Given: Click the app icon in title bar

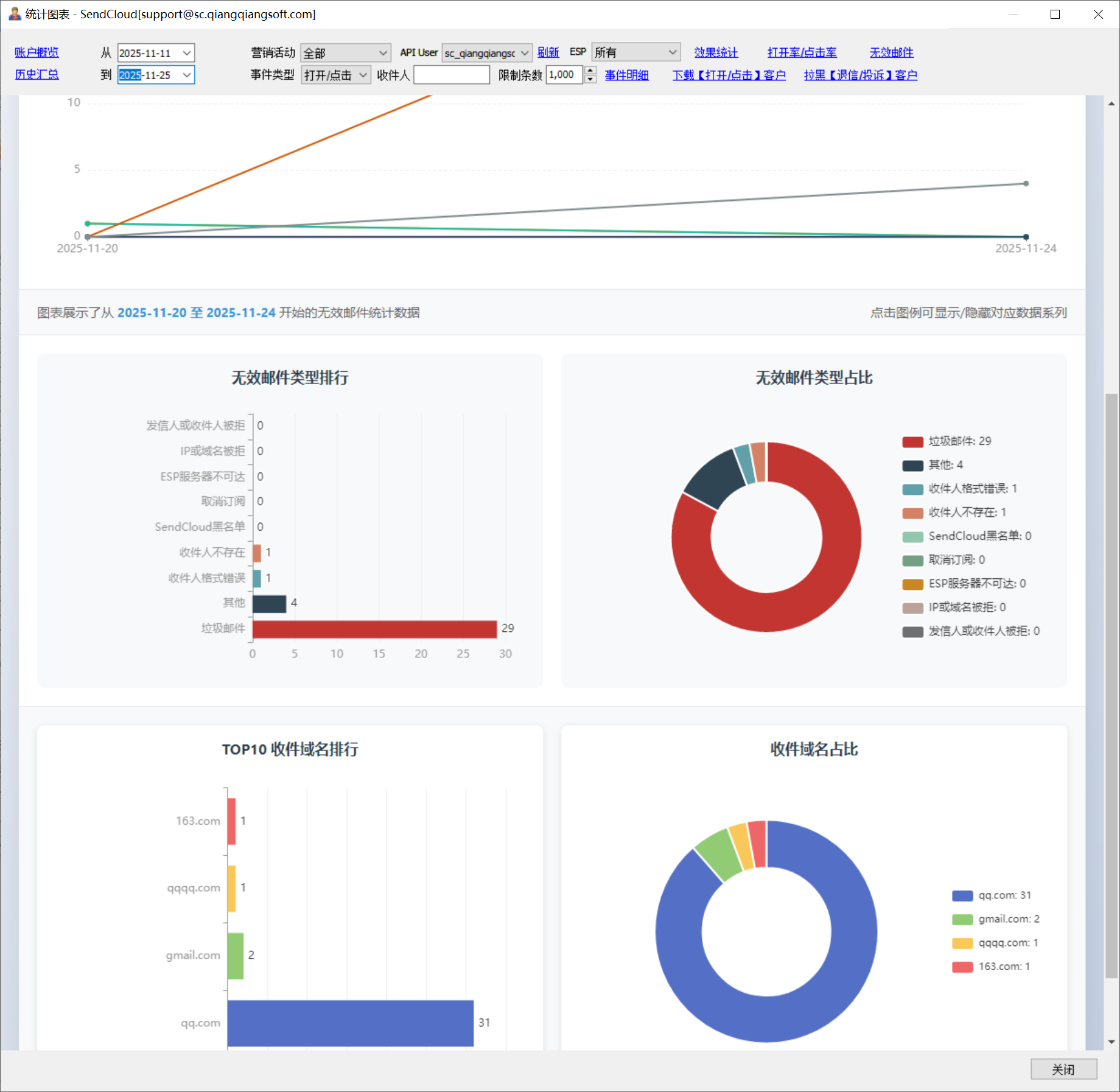Looking at the screenshot, I should (15, 14).
